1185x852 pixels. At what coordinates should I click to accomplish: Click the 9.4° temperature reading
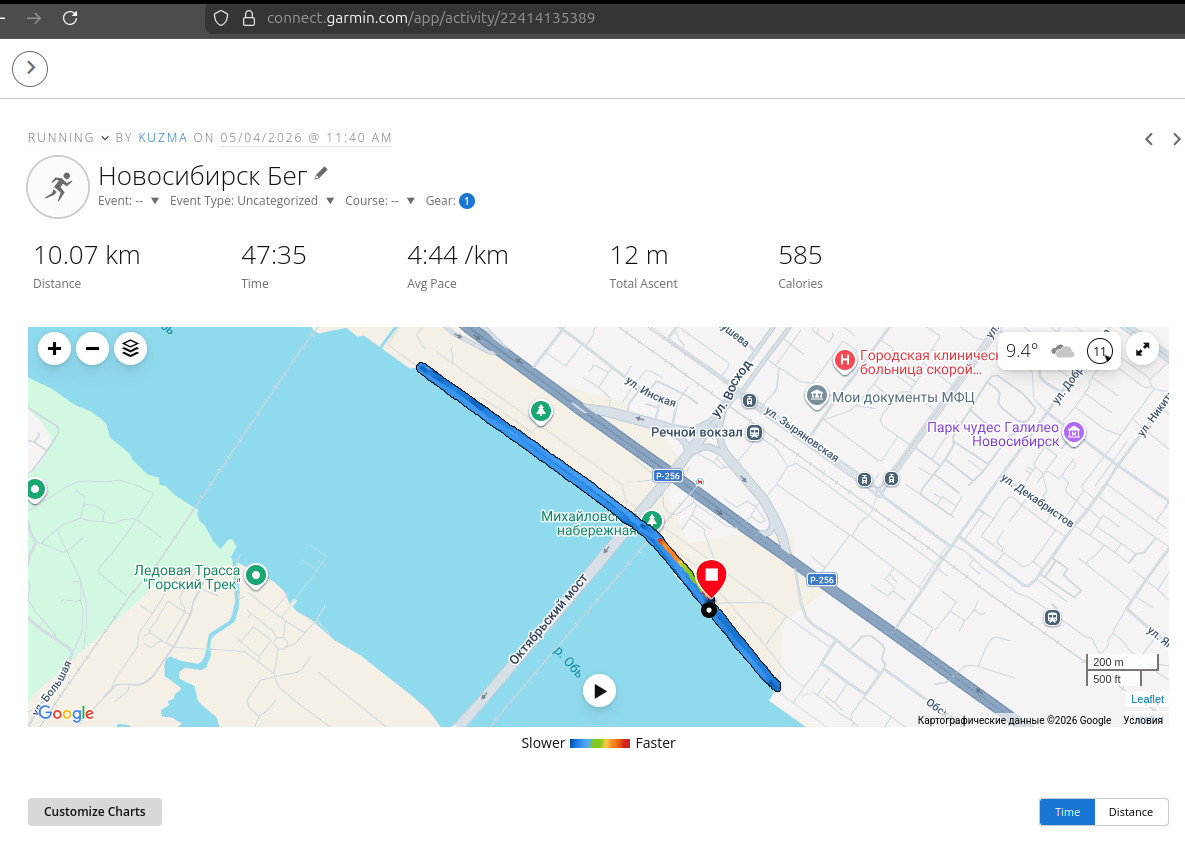point(1022,351)
